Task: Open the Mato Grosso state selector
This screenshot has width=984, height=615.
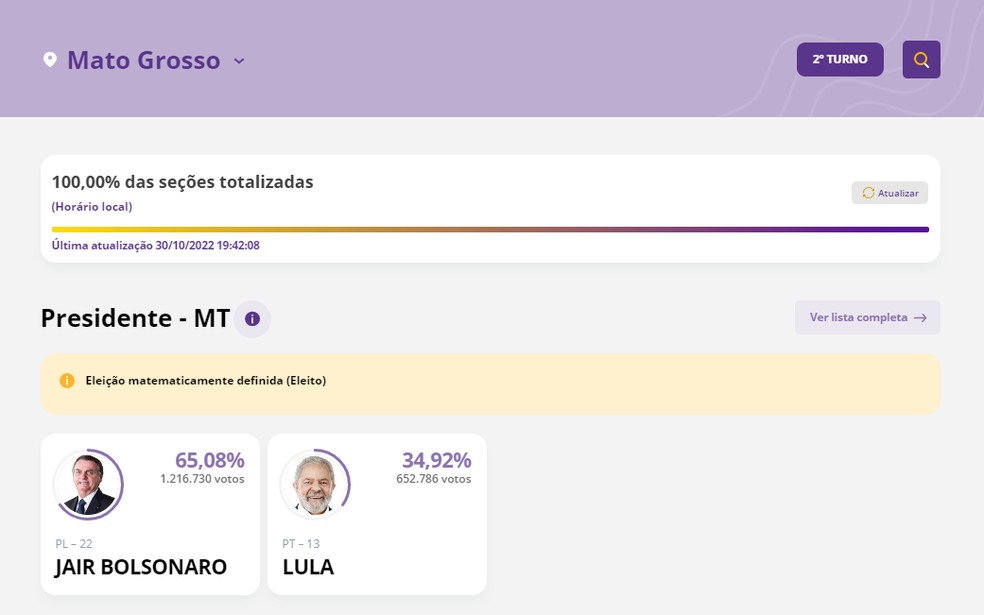Action: tap(143, 60)
